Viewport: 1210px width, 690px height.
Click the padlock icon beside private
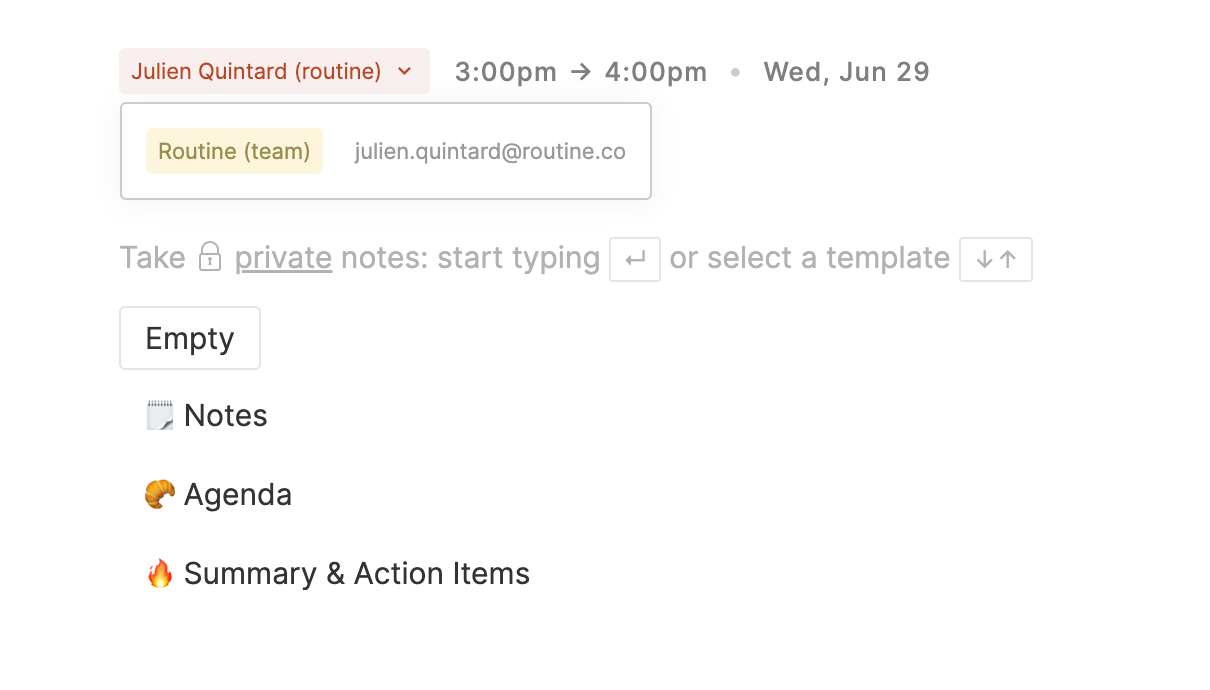(210, 257)
